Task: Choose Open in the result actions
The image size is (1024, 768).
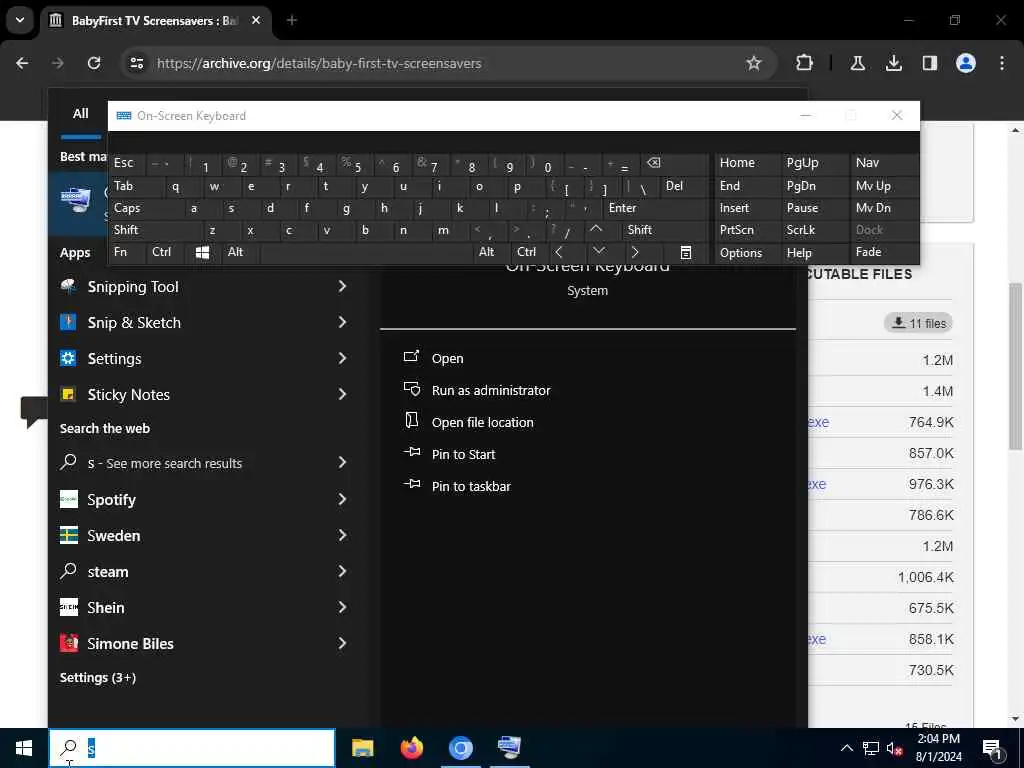Action: 447,359
